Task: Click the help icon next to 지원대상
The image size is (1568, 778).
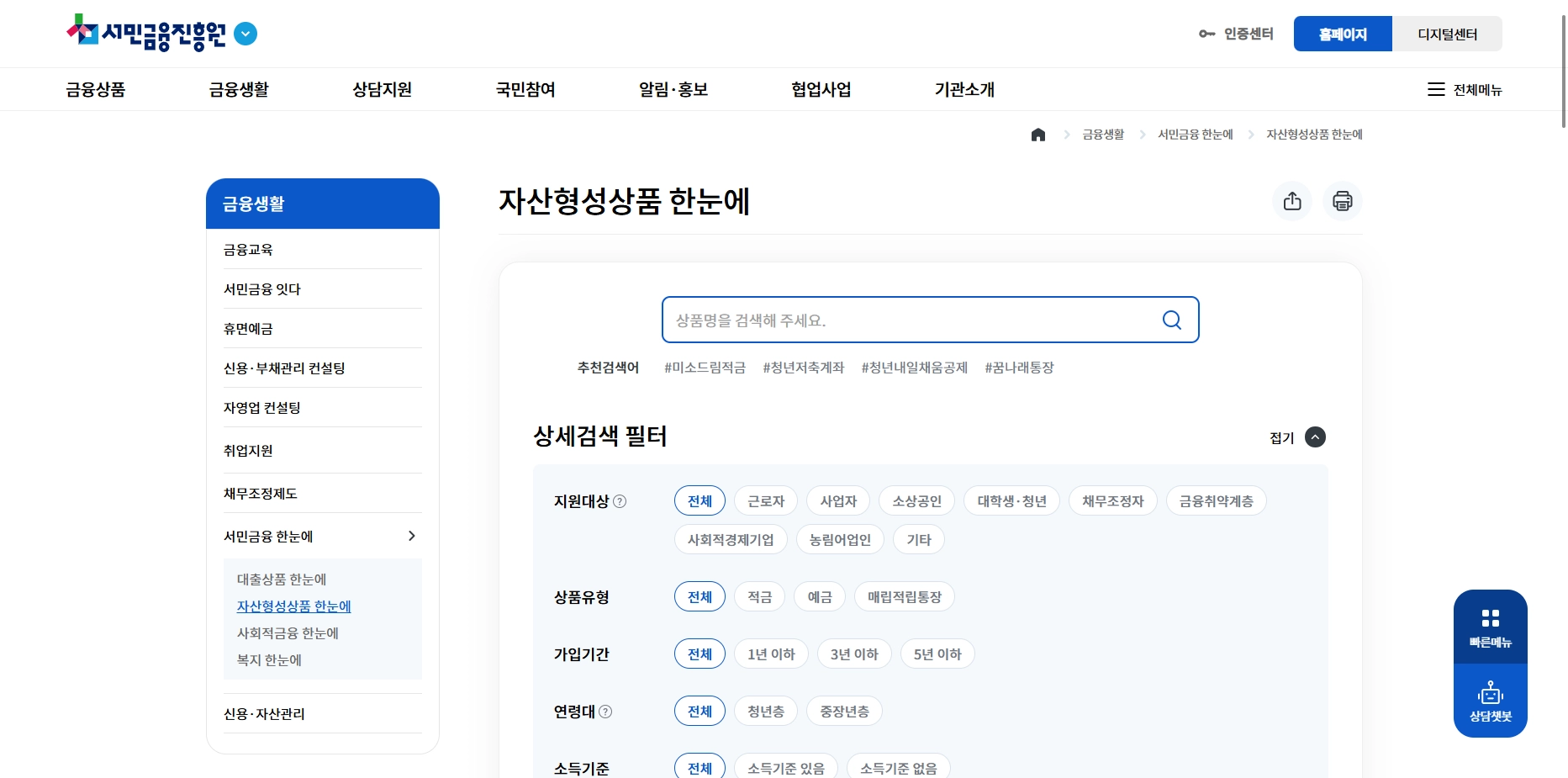Action: tap(620, 501)
